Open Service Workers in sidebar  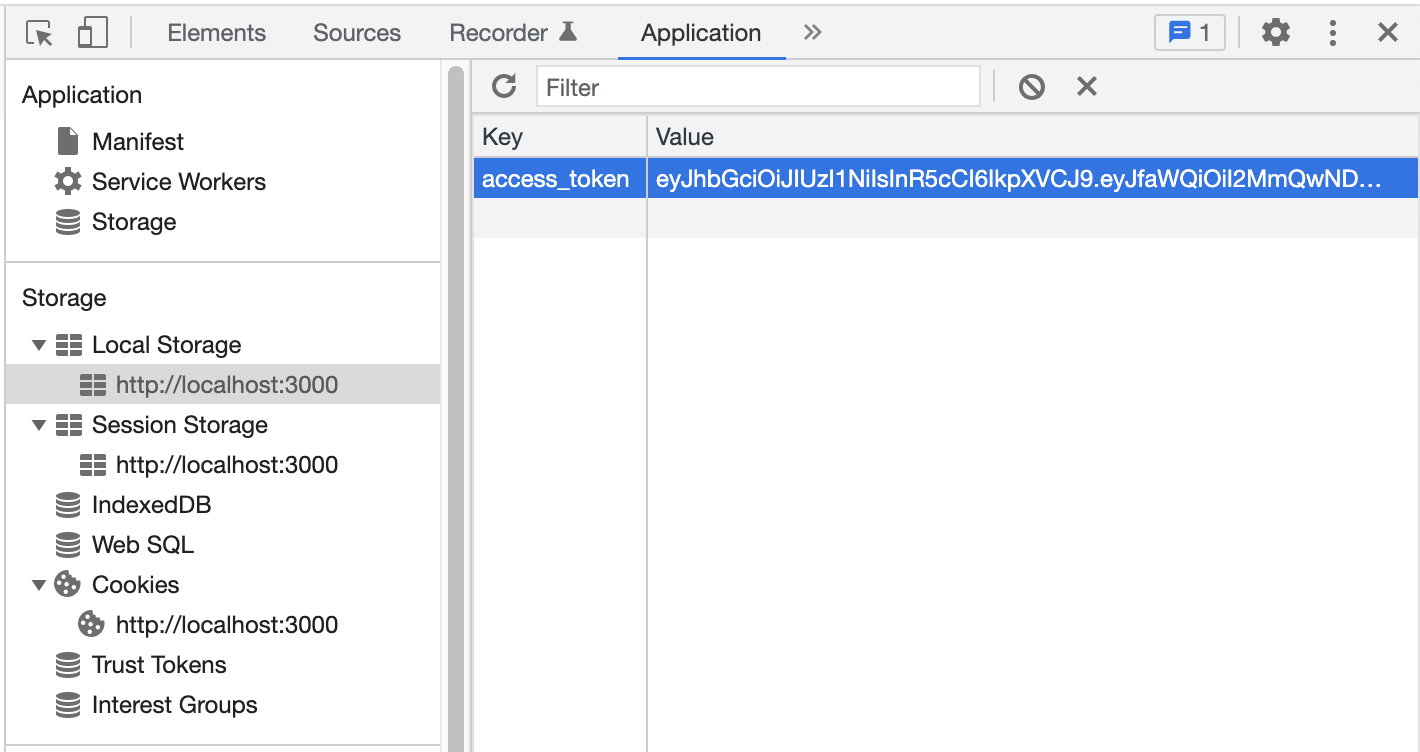(178, 182)
